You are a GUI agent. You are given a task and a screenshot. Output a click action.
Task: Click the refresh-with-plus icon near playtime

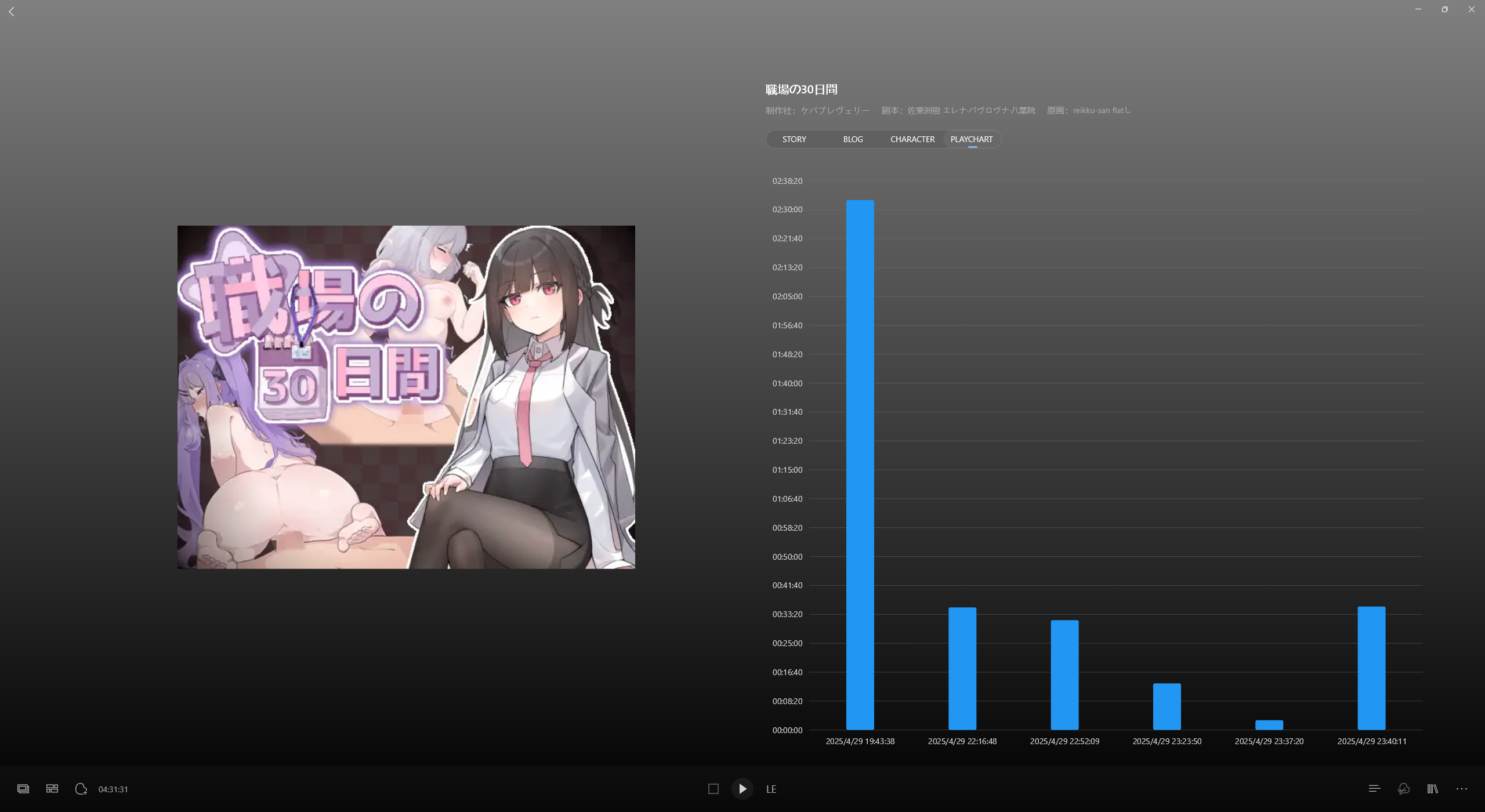click(x=81, y=789)
